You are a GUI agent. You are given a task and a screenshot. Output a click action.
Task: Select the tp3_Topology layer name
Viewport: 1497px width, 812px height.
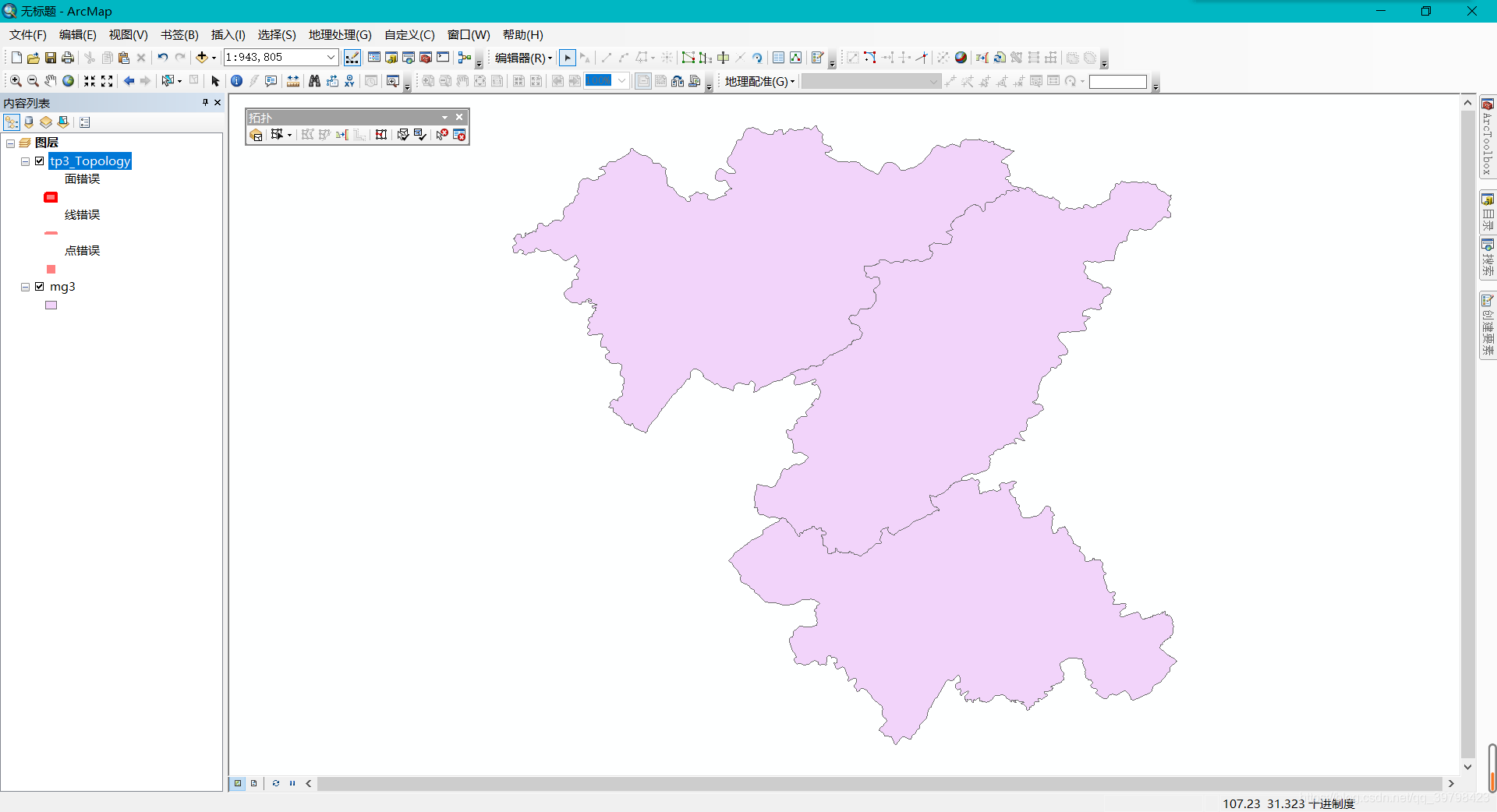coord(90,161)
